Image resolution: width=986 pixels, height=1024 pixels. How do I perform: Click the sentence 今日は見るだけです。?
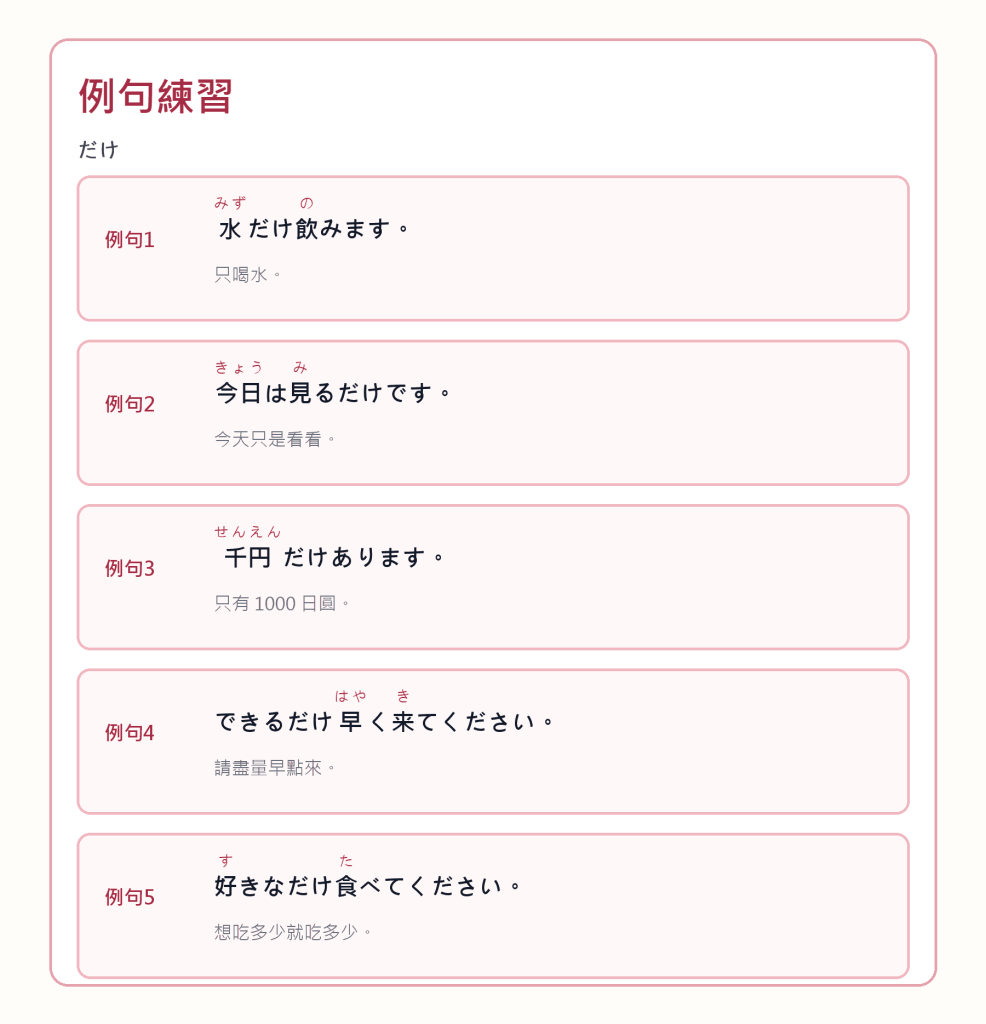333,393
